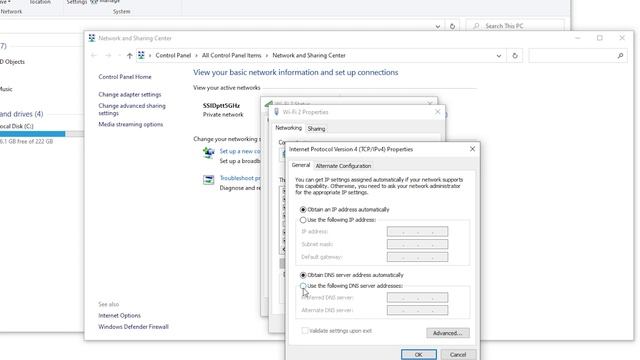This screenshot has width=640, height=360.
Task: Click the Alternate DNS server field
Action: 417,310
